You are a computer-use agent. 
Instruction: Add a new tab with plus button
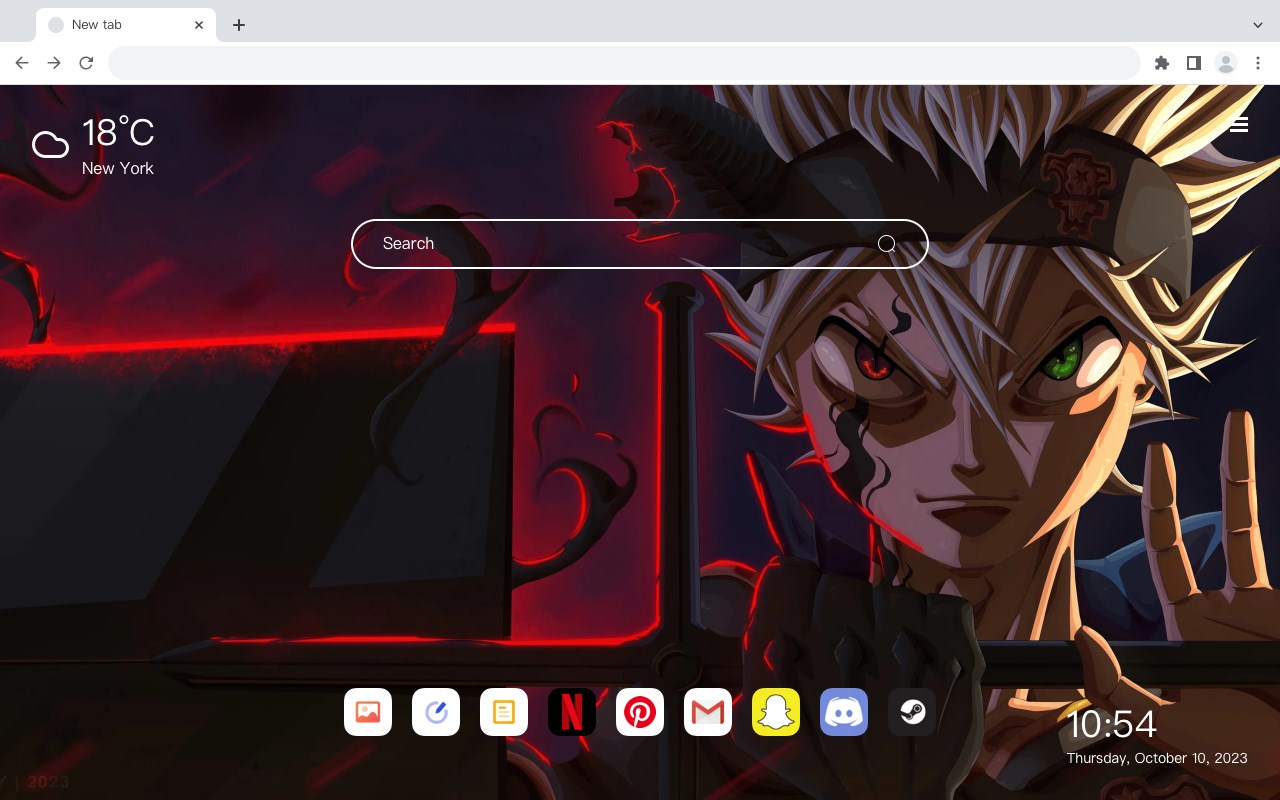238,25
